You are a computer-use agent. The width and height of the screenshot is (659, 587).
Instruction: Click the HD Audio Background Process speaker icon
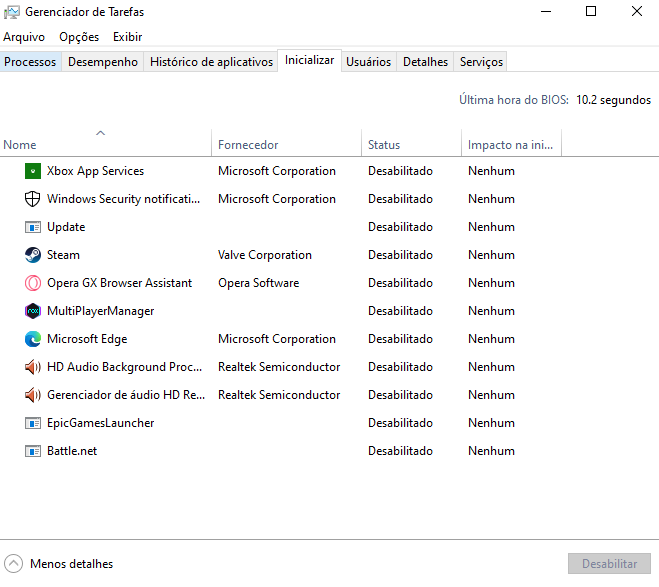click(32, 367)
